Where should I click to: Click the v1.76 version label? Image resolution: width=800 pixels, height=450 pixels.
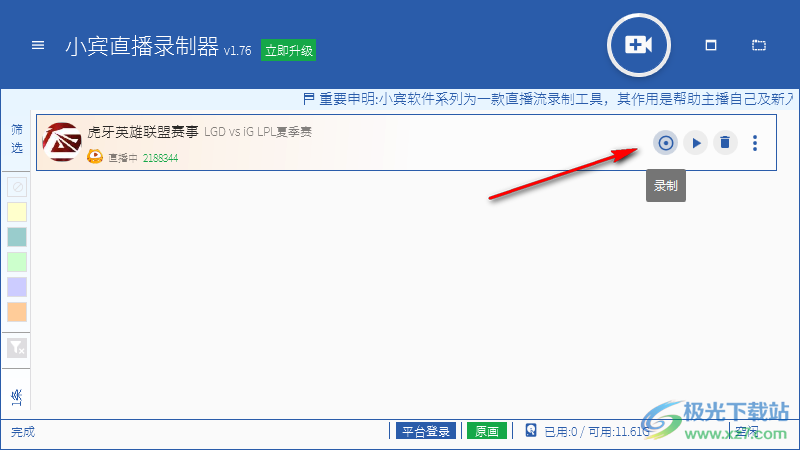pyautogui.click(x=237, y=51)
